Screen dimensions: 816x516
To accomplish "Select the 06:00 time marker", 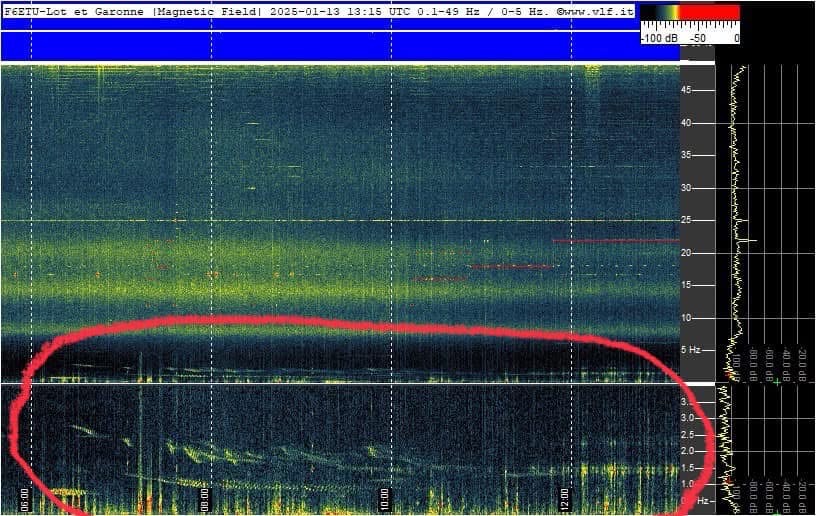I will click(25, 495).
